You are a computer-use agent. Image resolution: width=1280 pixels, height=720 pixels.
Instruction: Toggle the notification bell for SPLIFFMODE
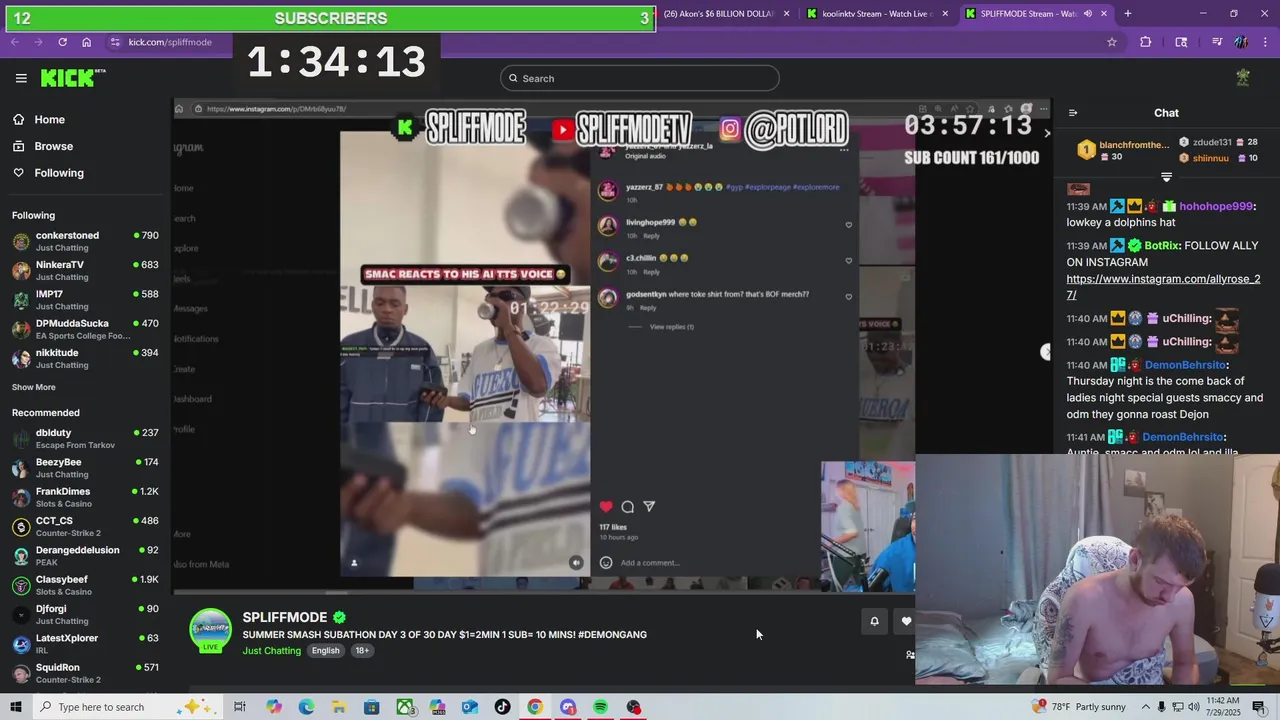click(x=874, y=621)
